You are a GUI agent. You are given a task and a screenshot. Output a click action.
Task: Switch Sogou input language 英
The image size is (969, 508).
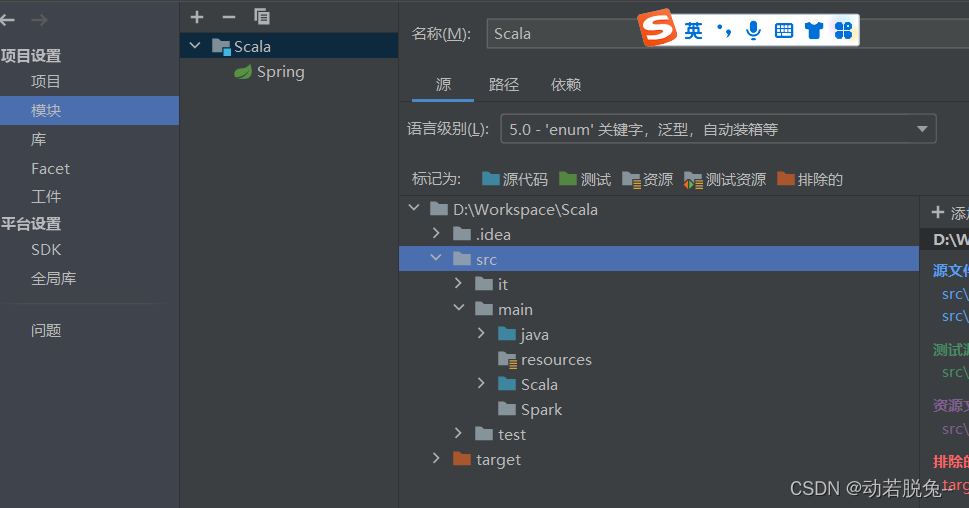(693, 30)
